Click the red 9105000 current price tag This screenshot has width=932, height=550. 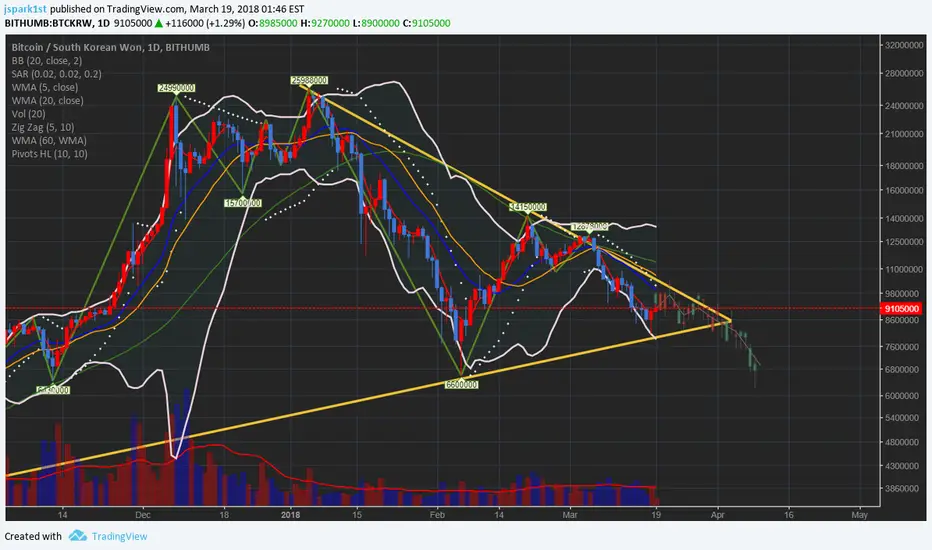point(902,309)
